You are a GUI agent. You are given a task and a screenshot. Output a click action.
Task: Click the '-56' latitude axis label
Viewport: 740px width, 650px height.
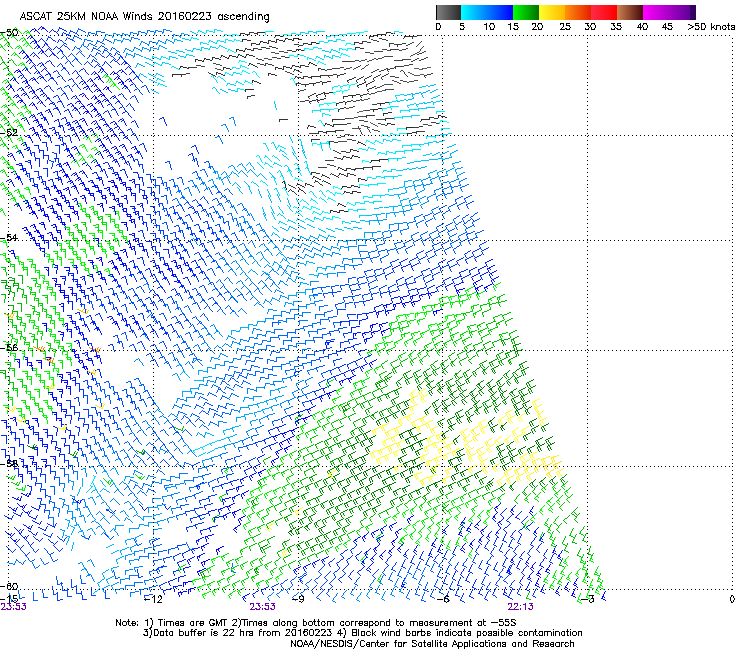[x=9, y=347]
